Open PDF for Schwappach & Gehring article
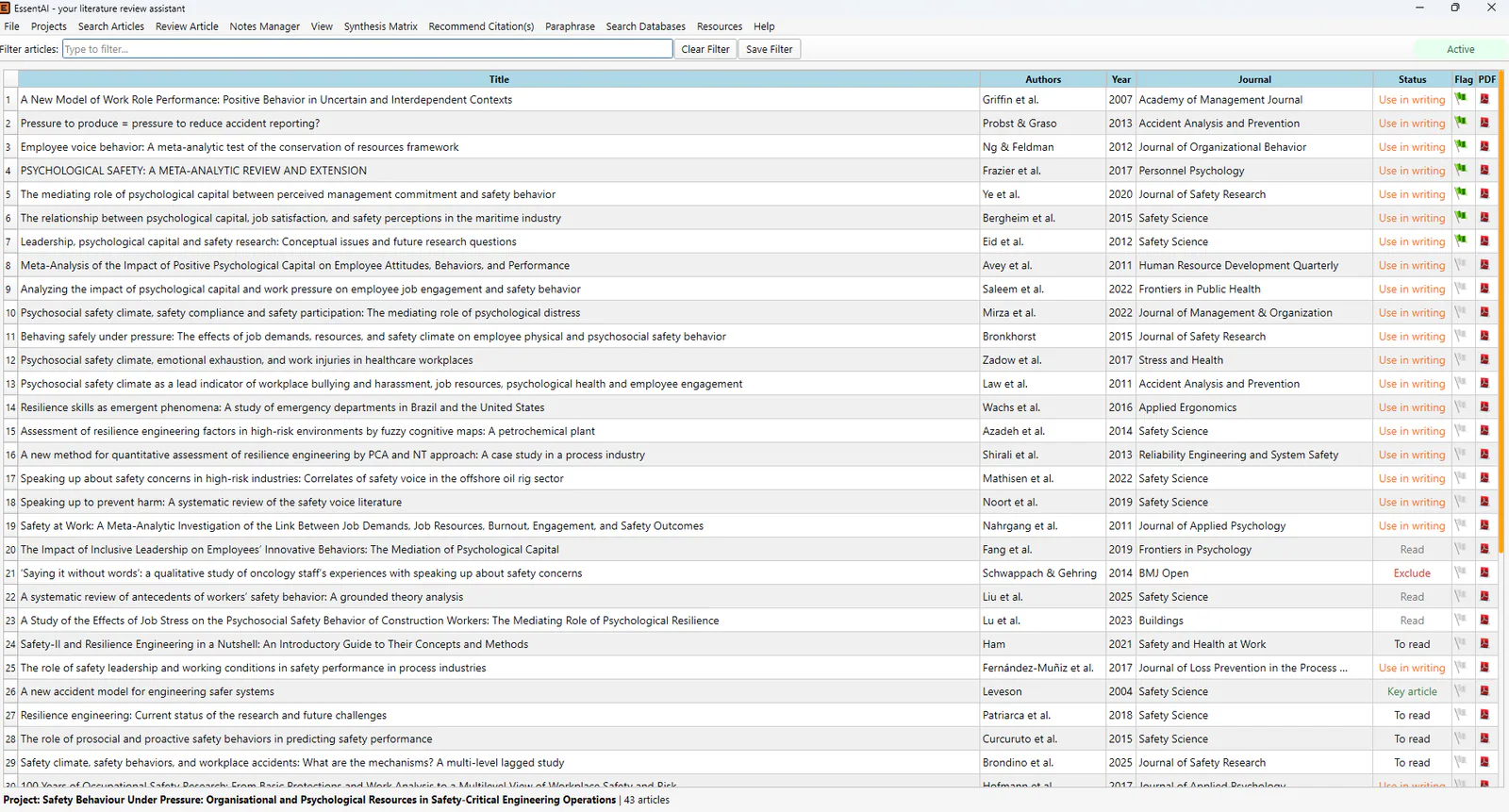Image resolution: width=1509 pixels, height=812 pixels. (x=1484, y=572)
